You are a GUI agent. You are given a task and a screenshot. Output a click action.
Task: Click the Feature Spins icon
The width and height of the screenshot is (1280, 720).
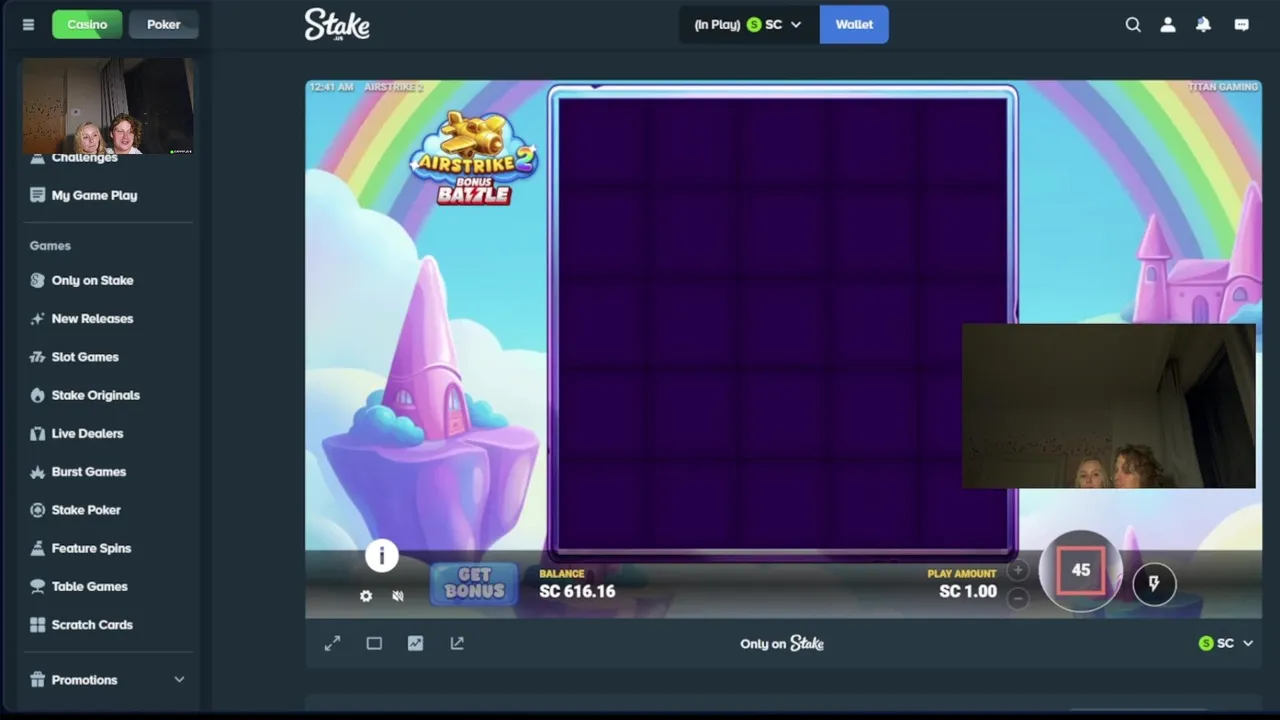point(37,548)
